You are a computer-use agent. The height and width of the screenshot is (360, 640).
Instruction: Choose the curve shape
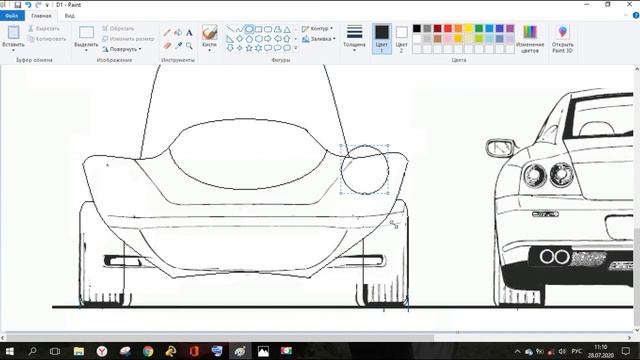point(240,29)
